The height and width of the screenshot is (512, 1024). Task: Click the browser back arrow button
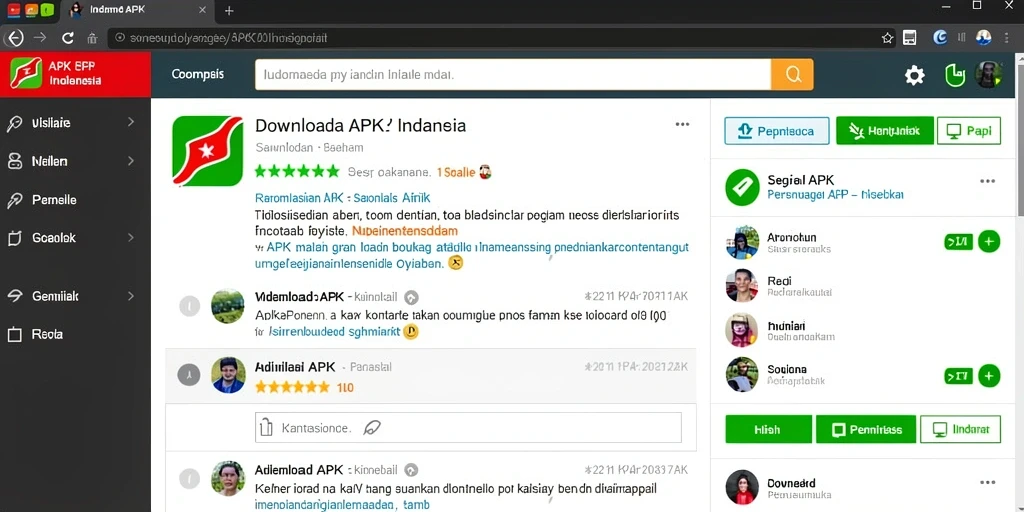point(14,38)
